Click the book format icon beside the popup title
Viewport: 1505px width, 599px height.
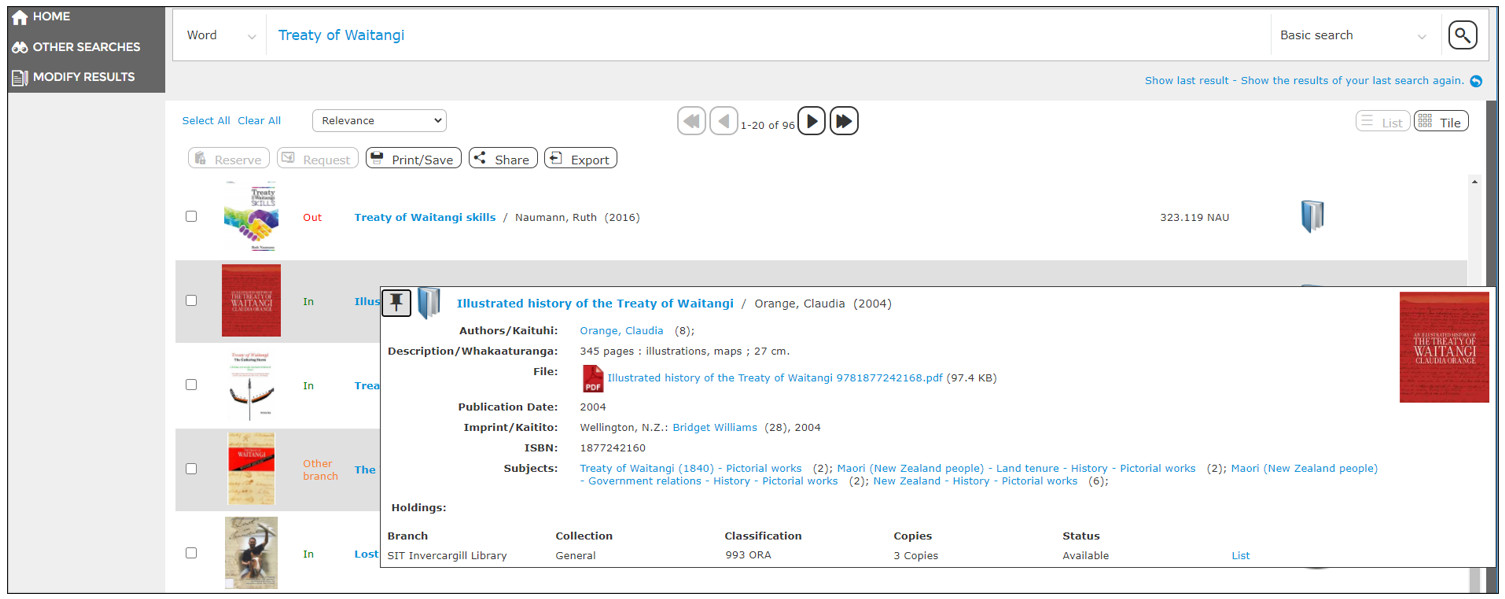coord(430,302)
